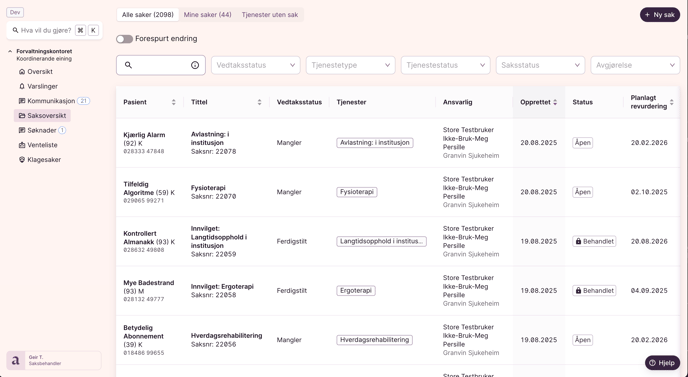Open Kommunikasjon from the sidebar
Screen dimensions: 688x377
pyautogui.click(x=51, y=101)
